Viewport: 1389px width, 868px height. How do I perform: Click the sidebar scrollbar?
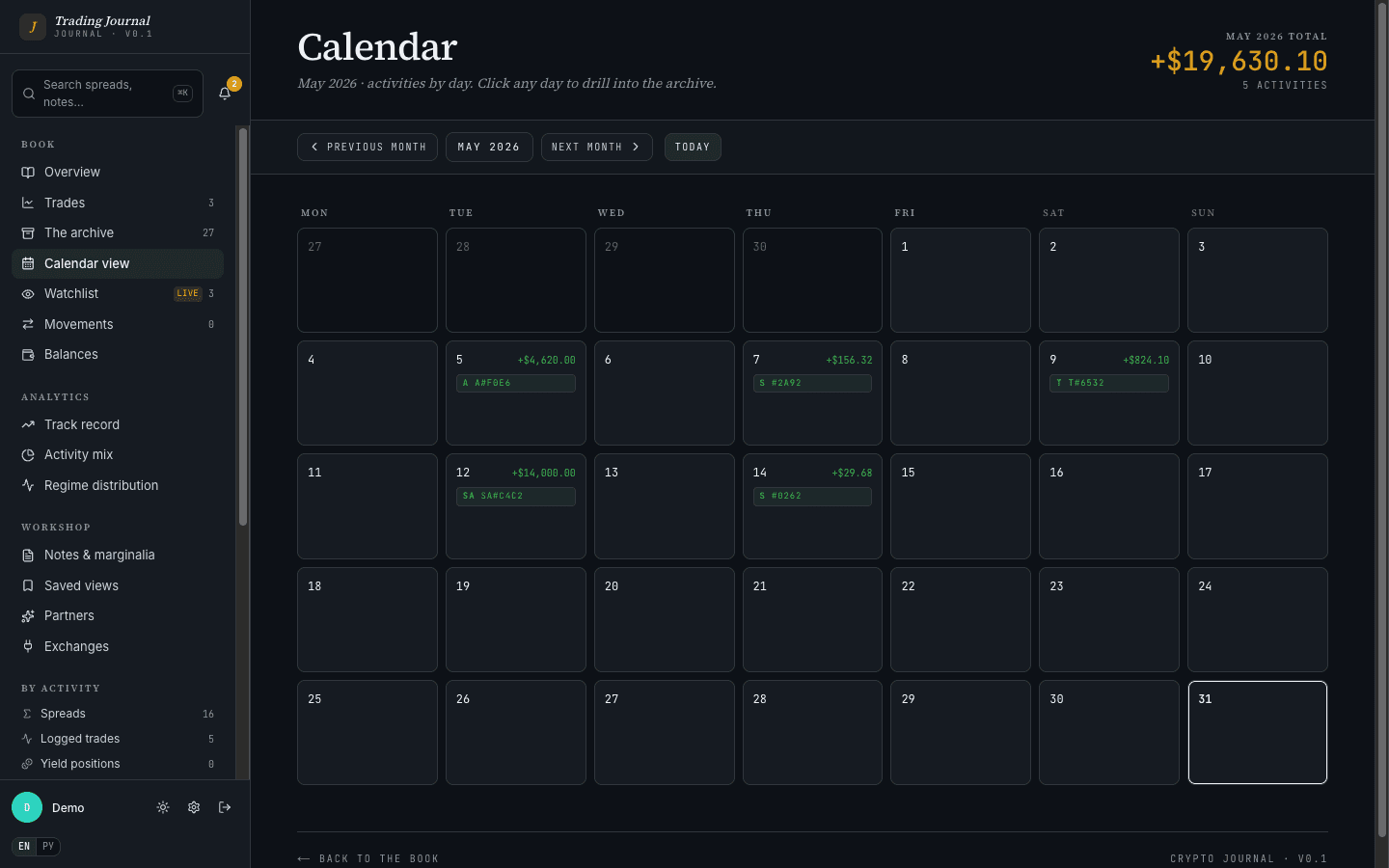point(243,328)
